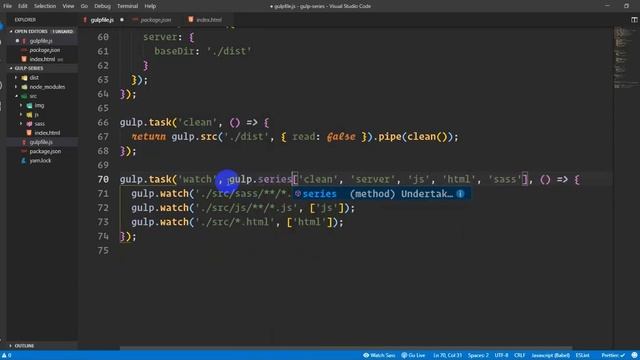Click the horizontal editor scrollbar
Screen dimensions: 640x360
pyautogui.click(x=346, y=348)
